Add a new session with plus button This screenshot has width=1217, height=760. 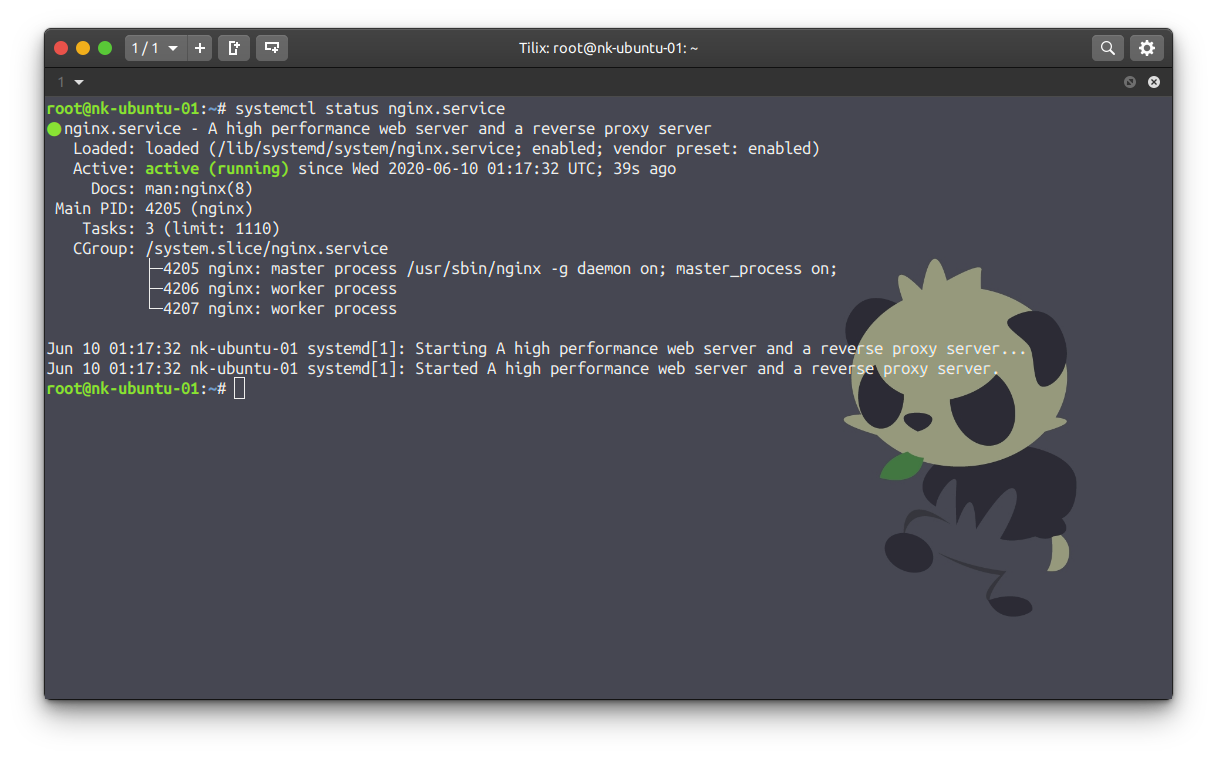200,48
